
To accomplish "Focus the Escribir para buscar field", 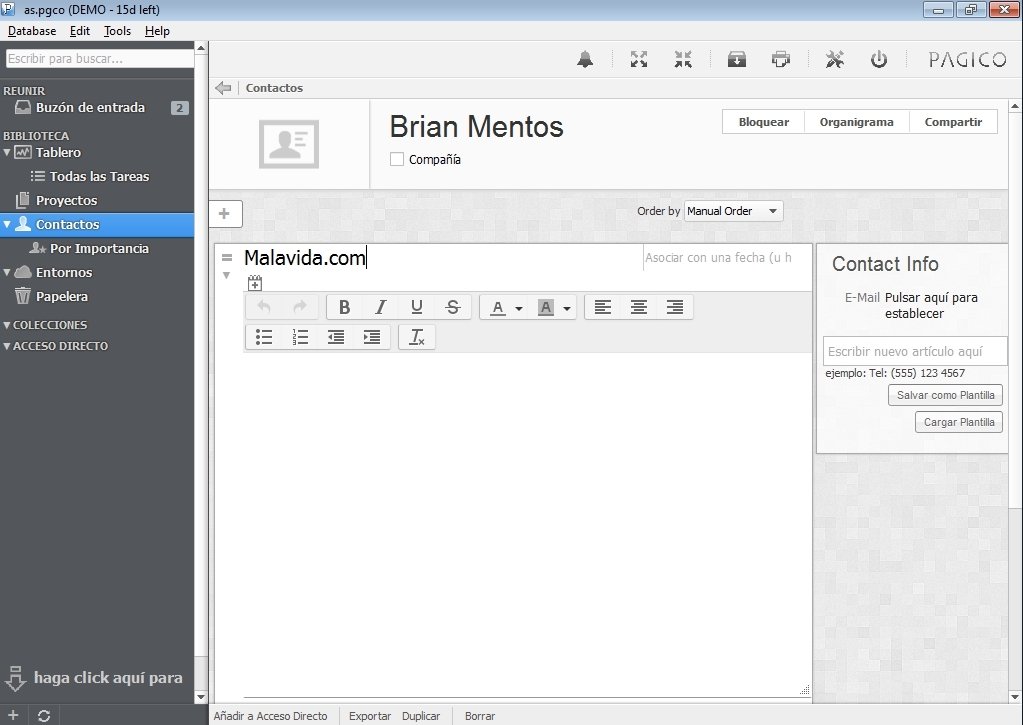I will point(100,59).
